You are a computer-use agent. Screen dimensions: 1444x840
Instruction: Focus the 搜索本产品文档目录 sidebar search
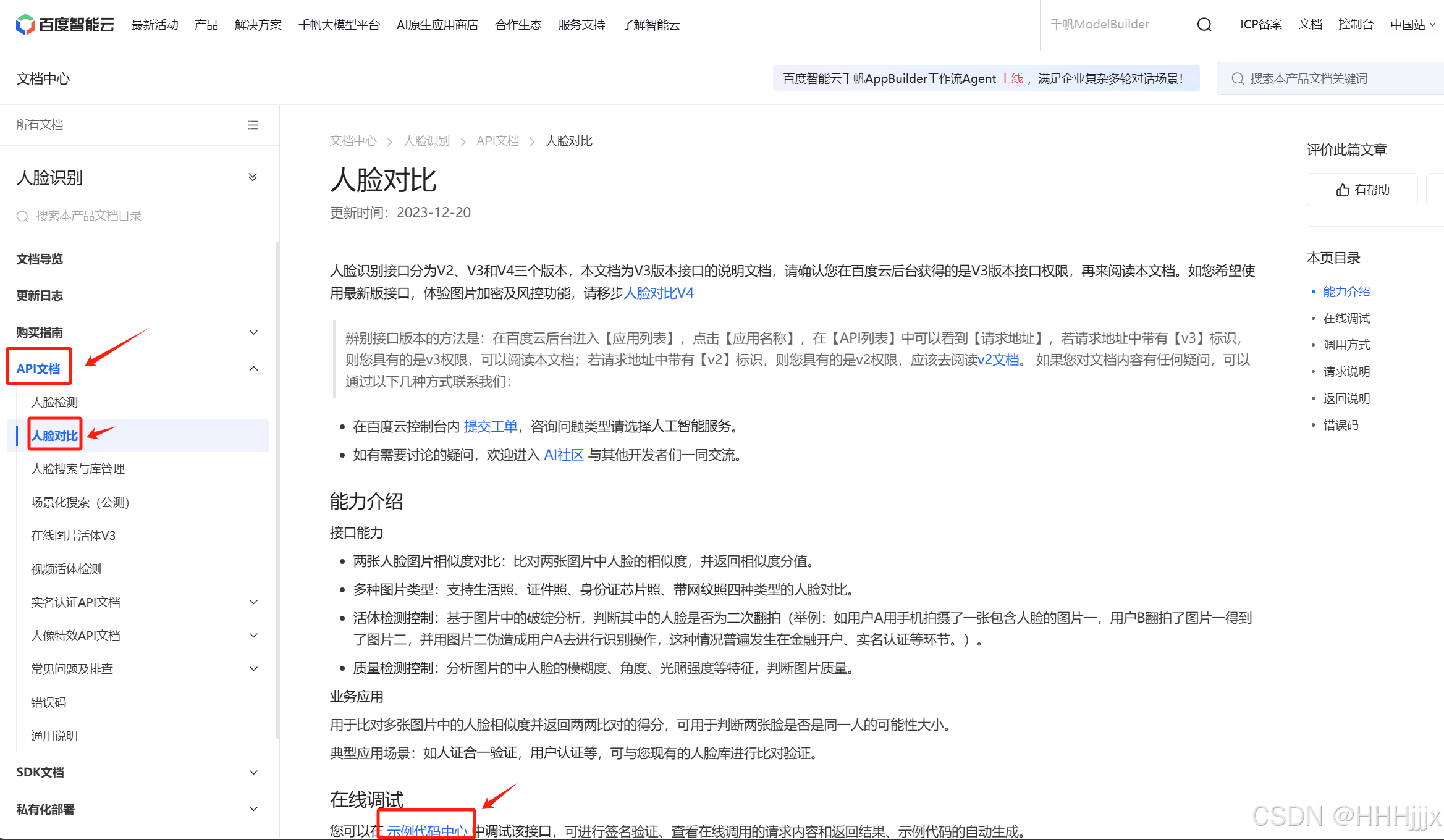click(138, 216)
